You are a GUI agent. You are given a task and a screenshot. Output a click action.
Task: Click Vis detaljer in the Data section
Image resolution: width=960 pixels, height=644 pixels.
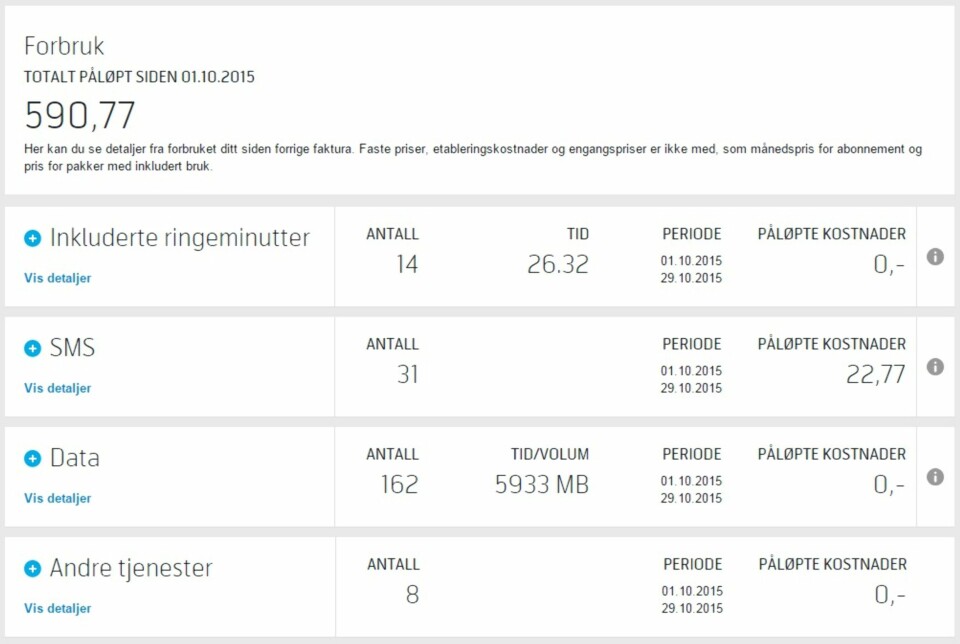click(58, 498)
